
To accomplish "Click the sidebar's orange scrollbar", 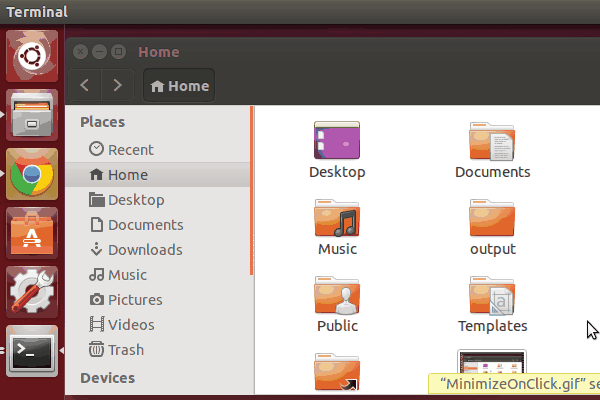I will point(251,191).
